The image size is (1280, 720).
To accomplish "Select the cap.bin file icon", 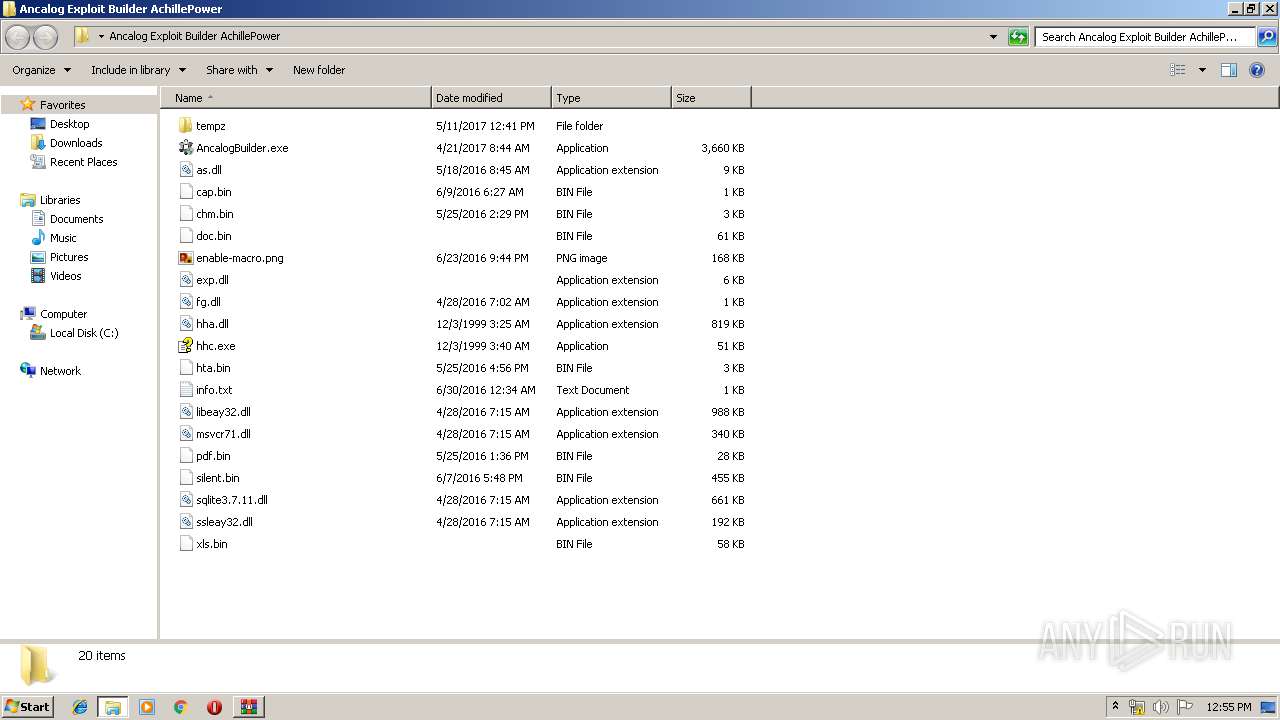I will pos(185,192).
